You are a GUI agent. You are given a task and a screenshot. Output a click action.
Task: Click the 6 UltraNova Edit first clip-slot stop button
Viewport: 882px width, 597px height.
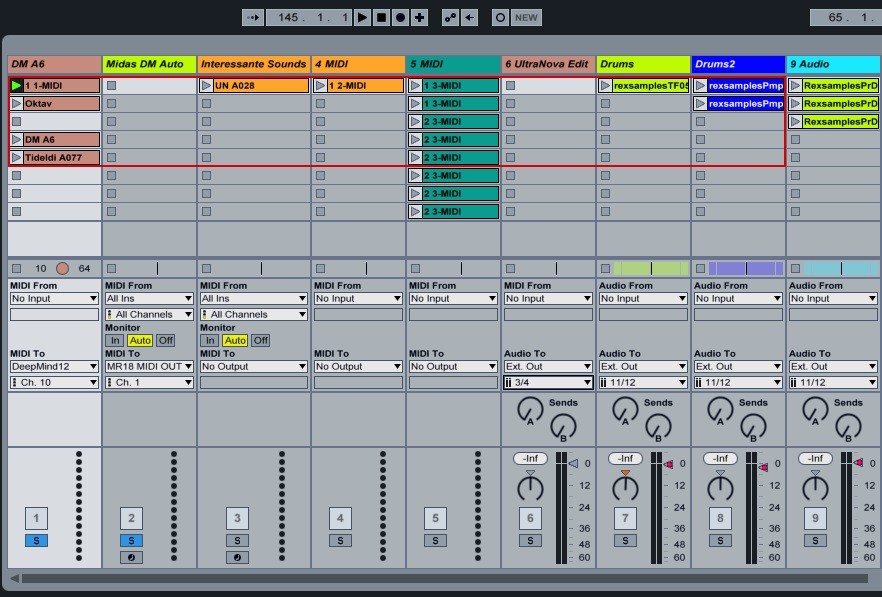[510, 86]
